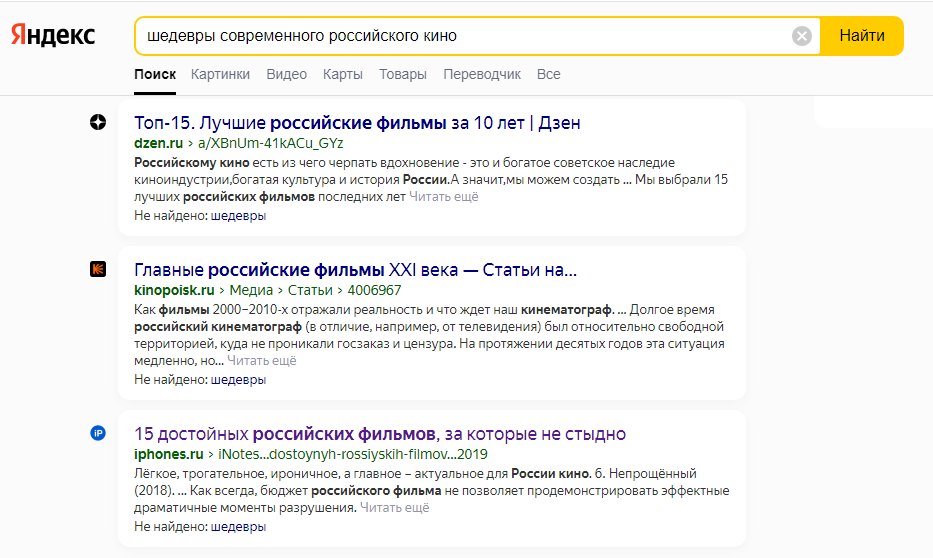Open result 15 достойных российских фильмов
The image size is (933, 558).
(380, 434)
